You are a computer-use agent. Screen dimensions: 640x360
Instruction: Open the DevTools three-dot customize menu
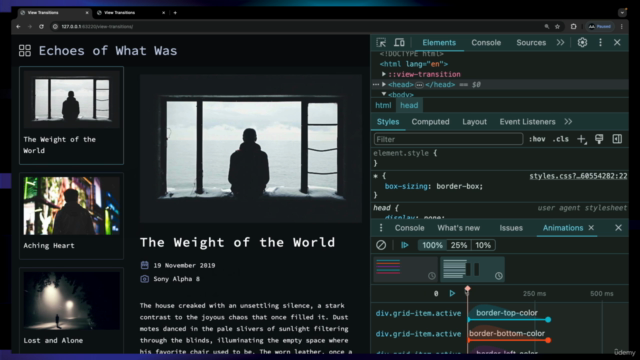coord(600,42)
